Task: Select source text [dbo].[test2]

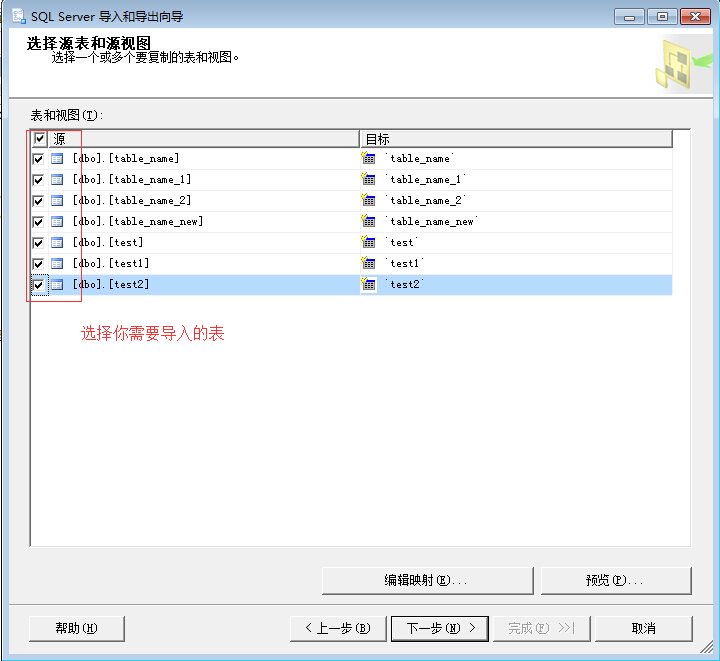Action: (111, 285)
